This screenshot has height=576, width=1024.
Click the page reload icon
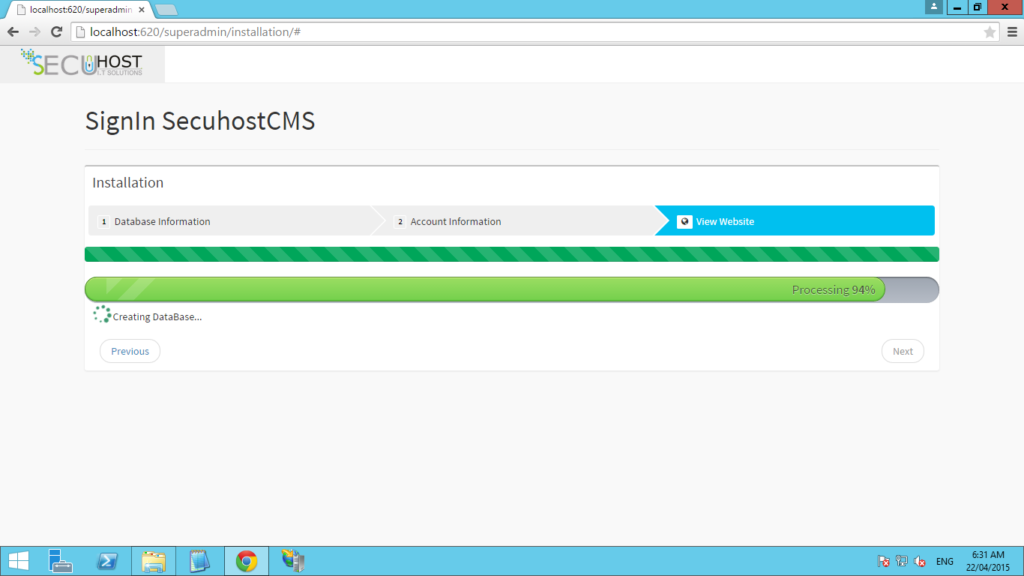56,31
